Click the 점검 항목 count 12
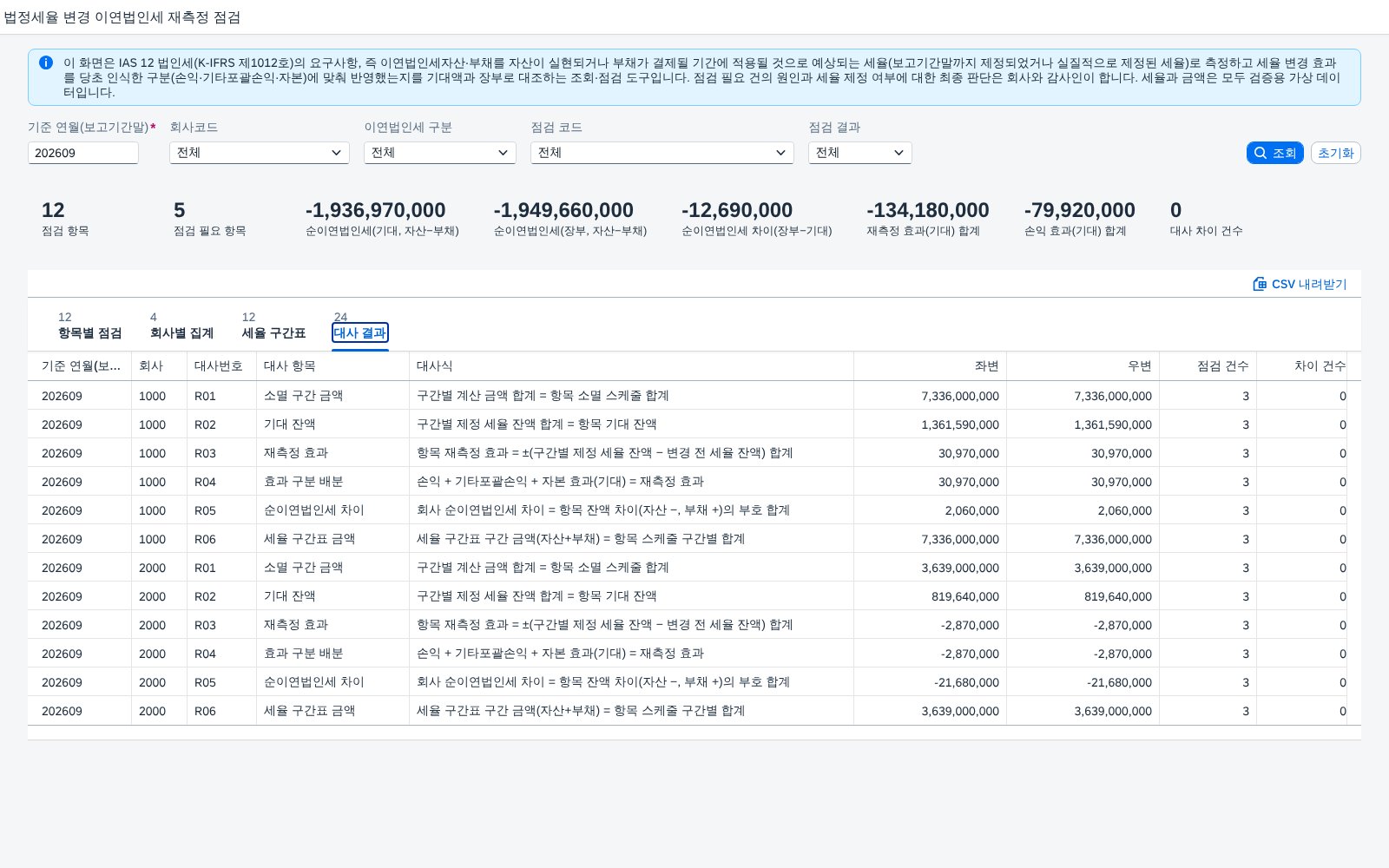Screen dimensions: 1389x868 click(x=53, y=210)
